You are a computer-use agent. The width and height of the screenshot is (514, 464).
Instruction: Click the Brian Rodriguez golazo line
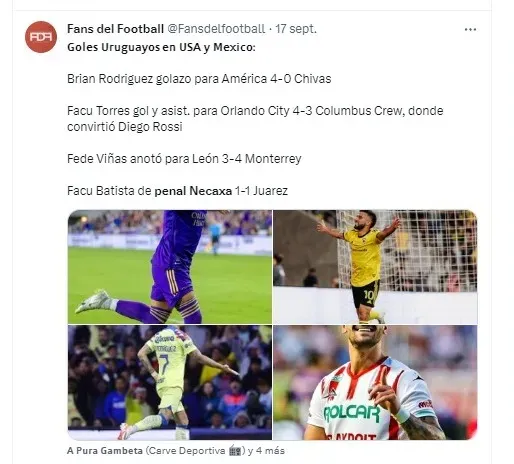pyautogui.click(x=199, y=79)
